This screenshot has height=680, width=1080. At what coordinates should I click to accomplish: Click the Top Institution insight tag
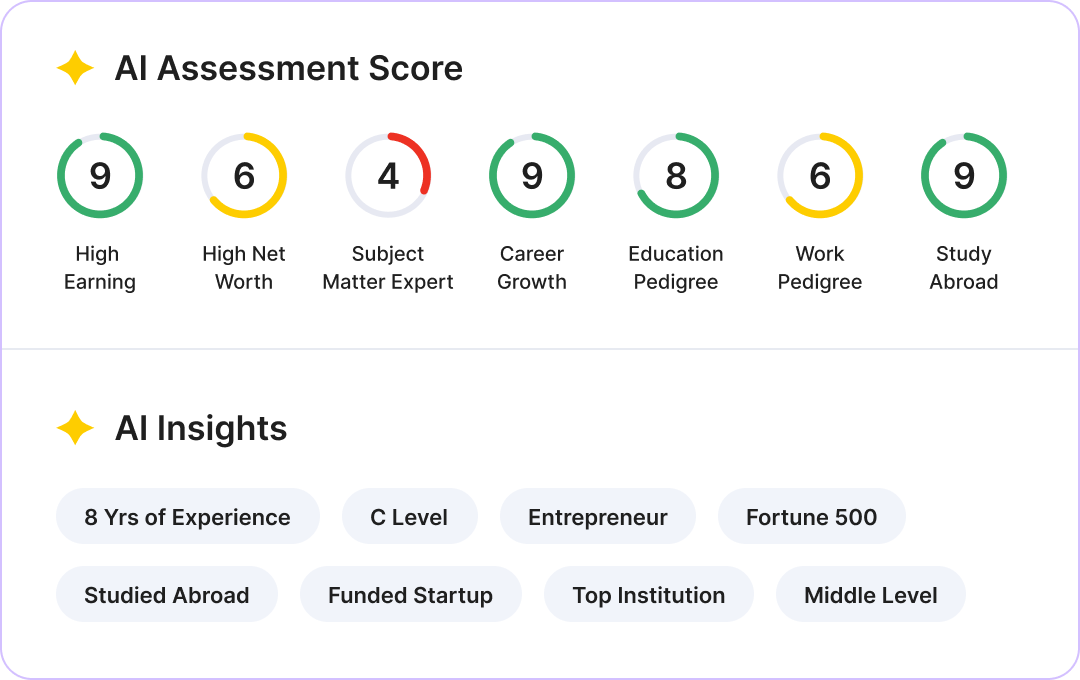pyautogui.click(x=649, y=595)
